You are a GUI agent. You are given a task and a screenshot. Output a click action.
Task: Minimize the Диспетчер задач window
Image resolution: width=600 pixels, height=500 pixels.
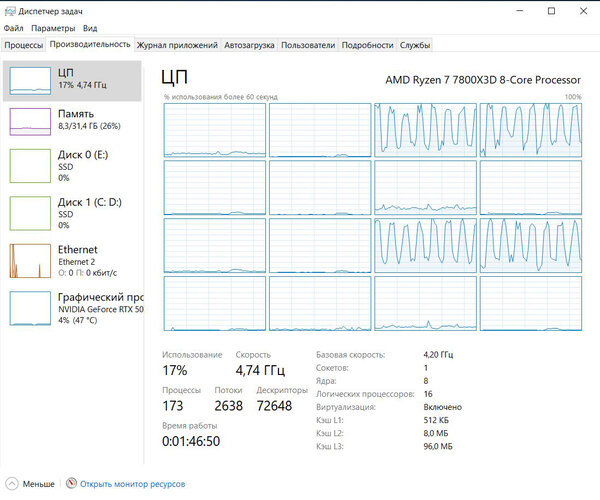point(520,11)
